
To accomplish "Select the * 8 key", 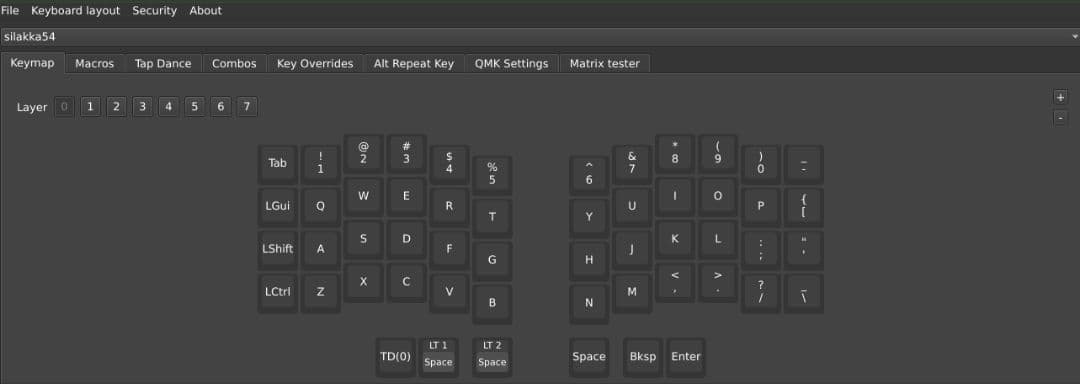I will [675, 153].
